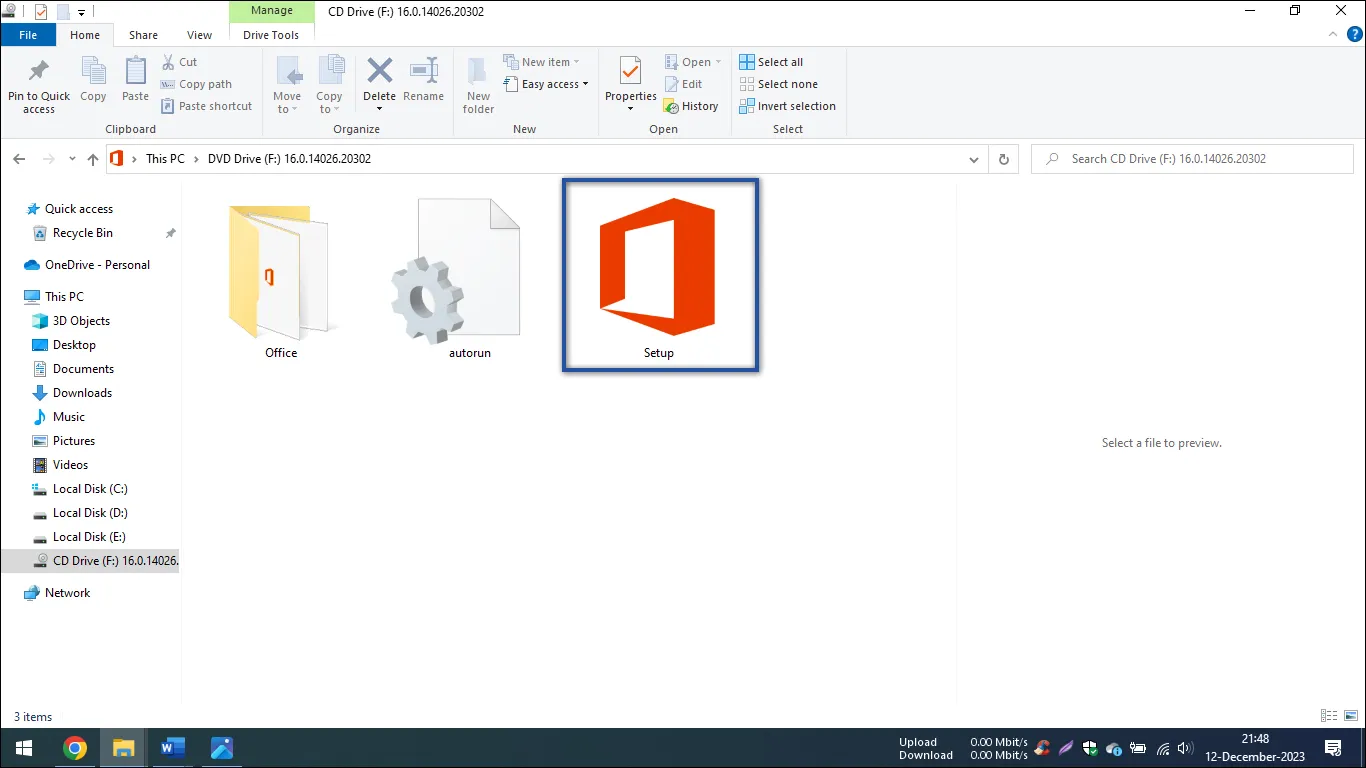Click the Rename icon in ribbon
Screen dimensions: 1366x768
point(423,73)
